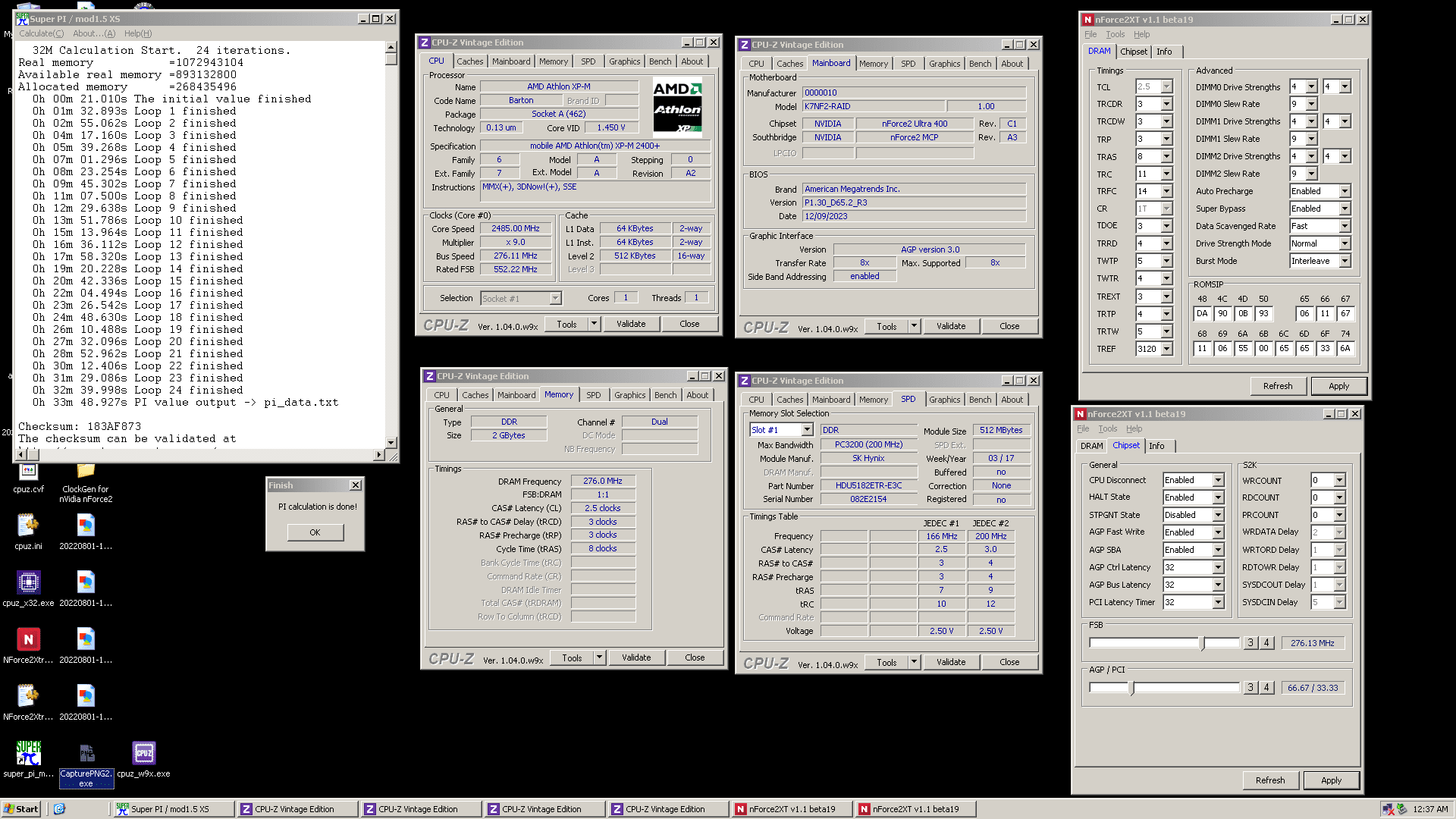
Task: Open Tools dropdown arrow in CPU-Z processor window
Action: point(594,324)
